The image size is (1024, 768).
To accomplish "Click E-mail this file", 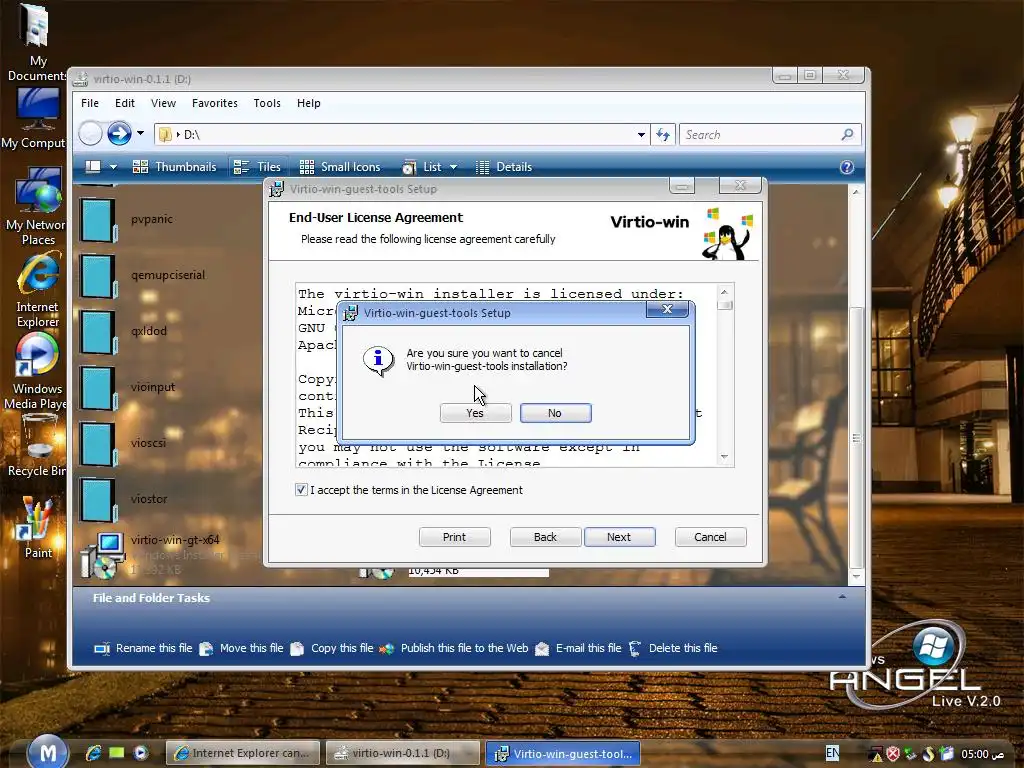I will tap(578, 648).
